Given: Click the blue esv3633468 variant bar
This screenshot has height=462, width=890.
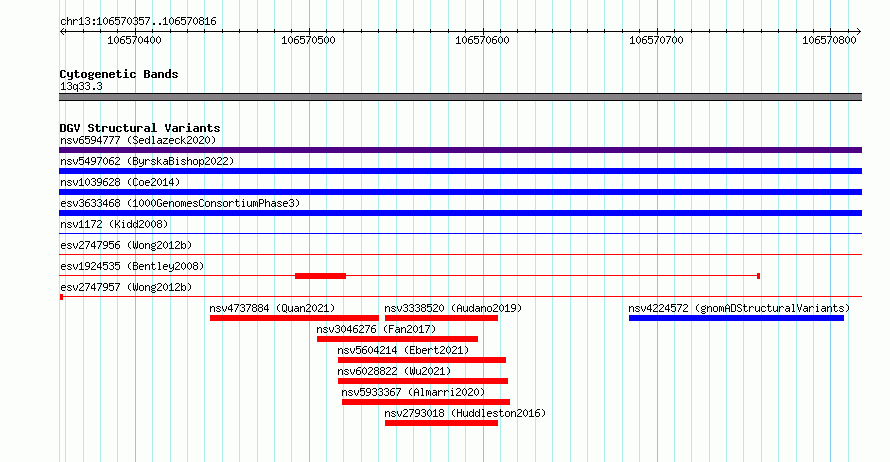Looking at the screenshot, I should click(460, 213).
